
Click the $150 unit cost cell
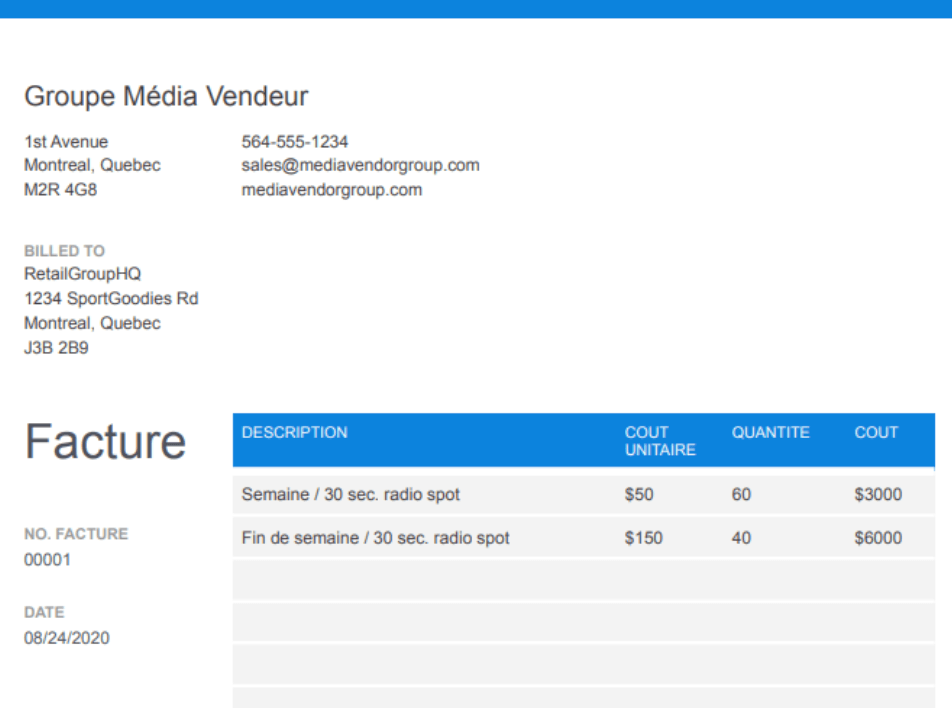tap(643, 538)
